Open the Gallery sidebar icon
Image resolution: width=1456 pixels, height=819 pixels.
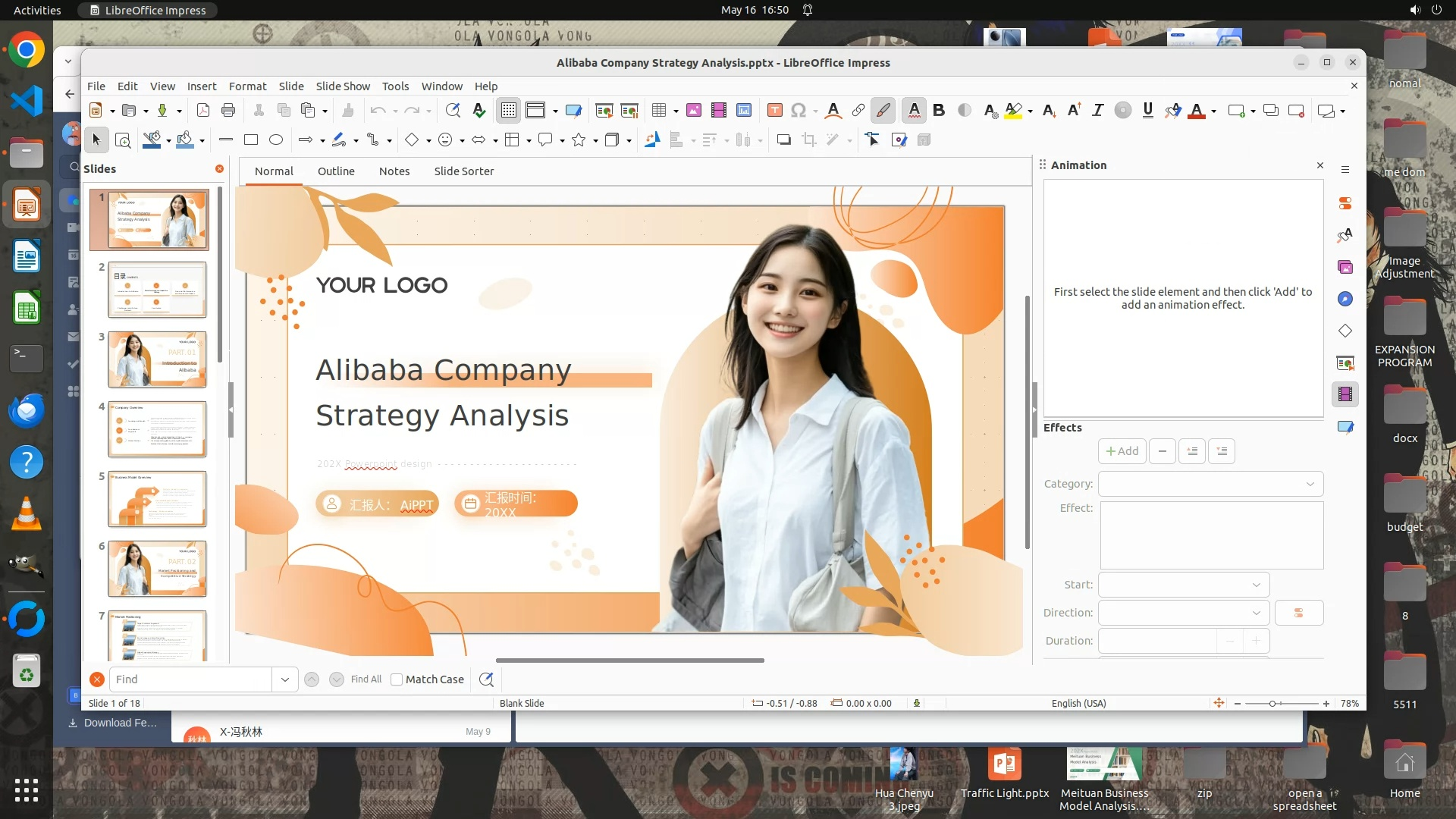[1345, 267]
